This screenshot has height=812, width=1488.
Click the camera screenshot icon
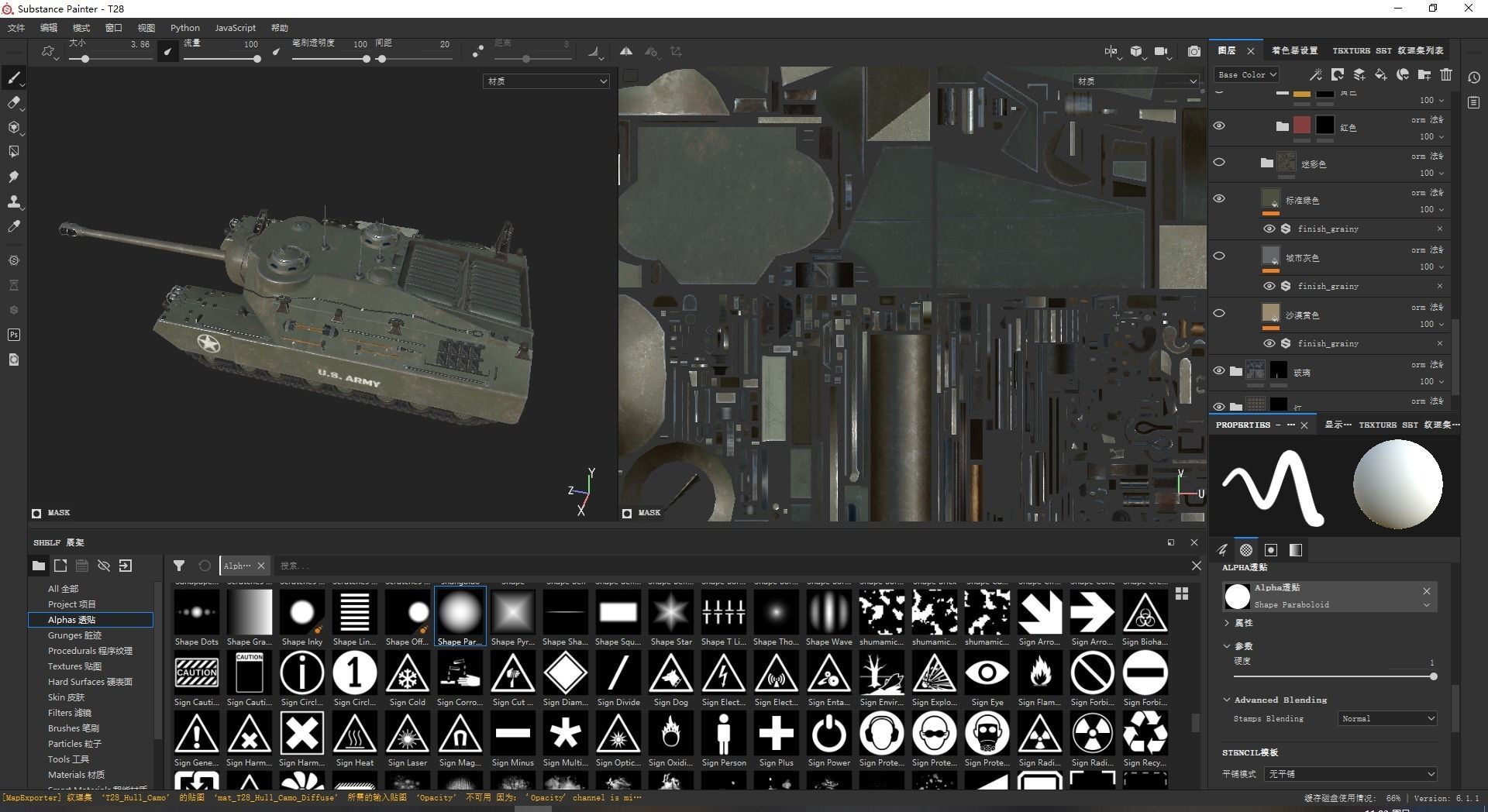pos(1194,52)
